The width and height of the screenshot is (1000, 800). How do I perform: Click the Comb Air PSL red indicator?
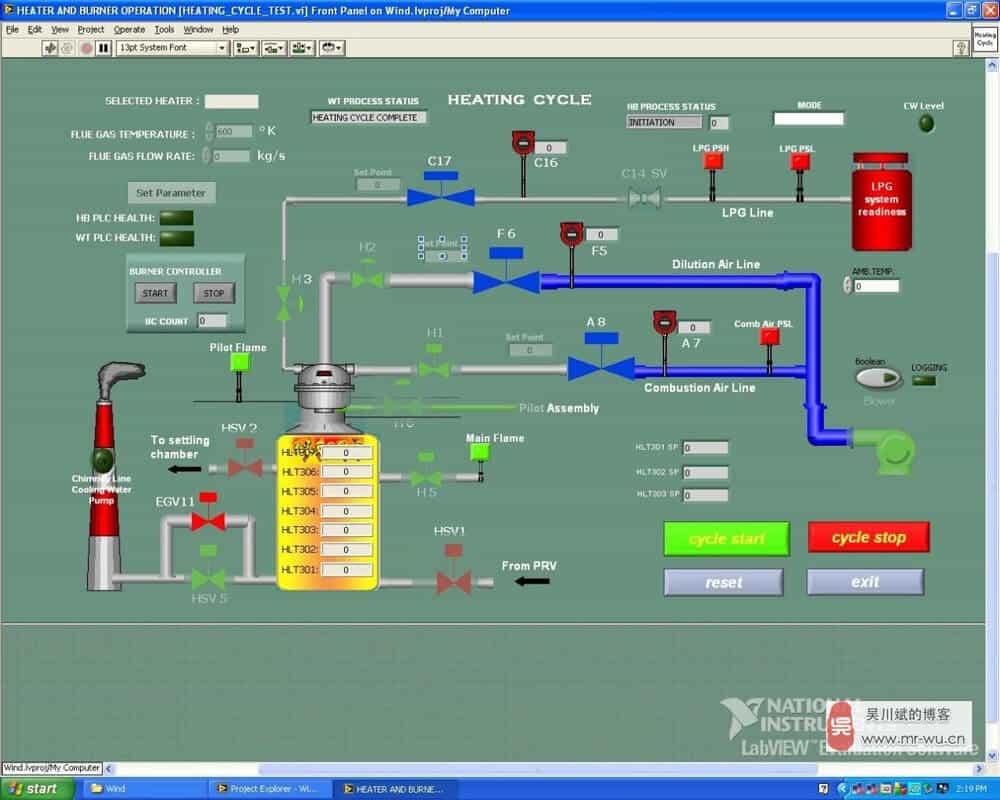(x=769, y=336)
